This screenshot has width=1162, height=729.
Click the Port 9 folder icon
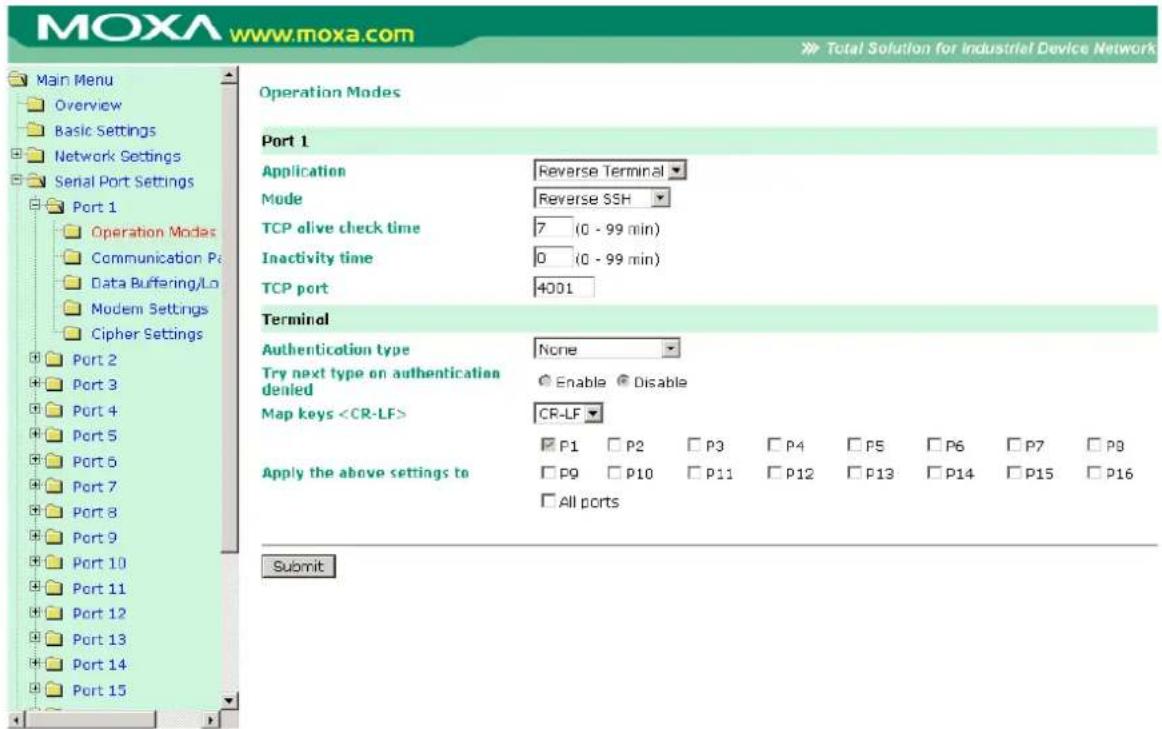[54, 538]
